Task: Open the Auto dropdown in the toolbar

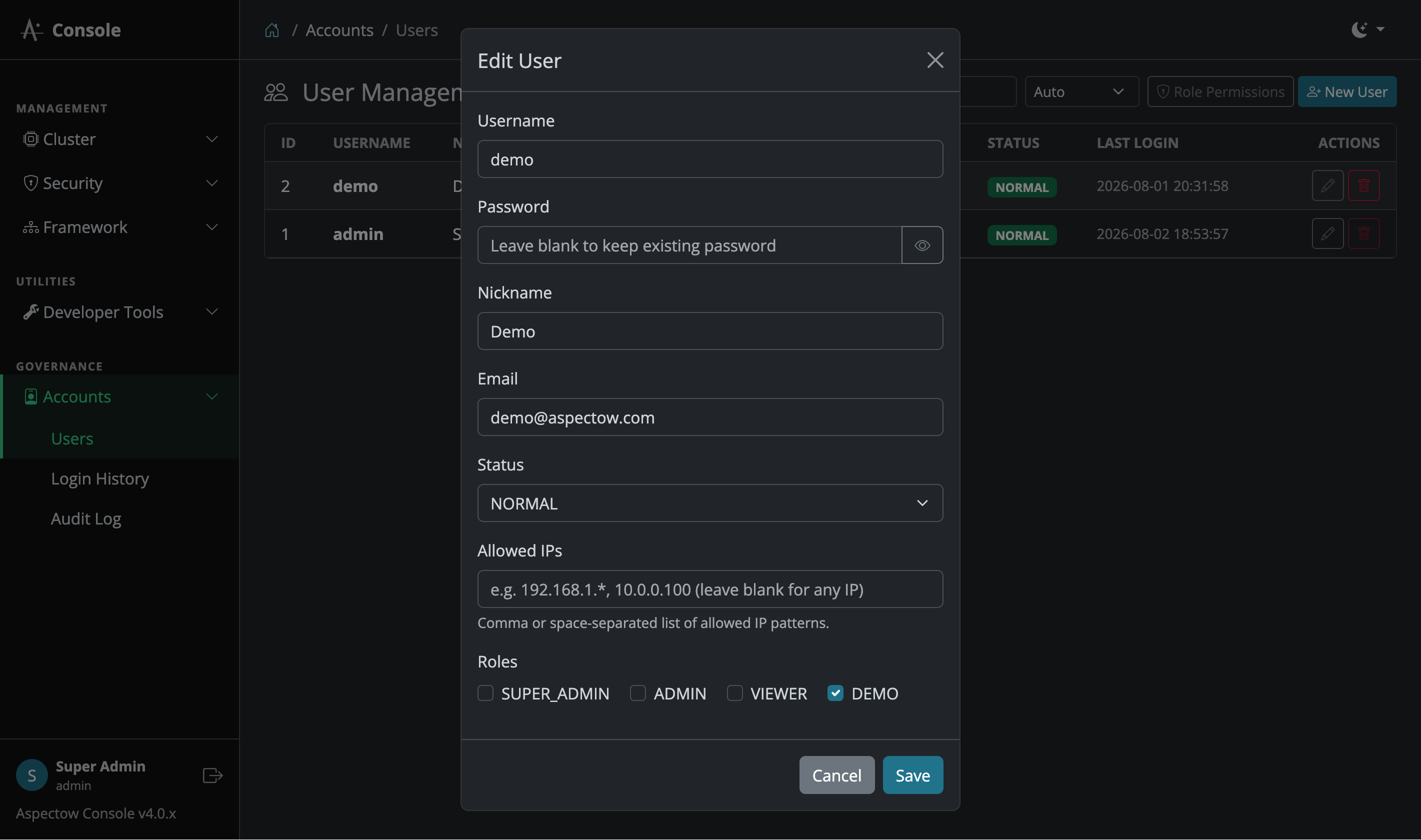Action: pyautogui.click(x=1081, y=91)
